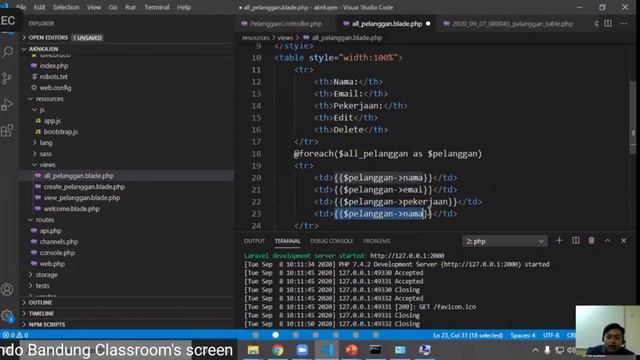Open the editor More Actions ellipsis
The height and width of the screenshot is (360, 640).
coord(624,24)
